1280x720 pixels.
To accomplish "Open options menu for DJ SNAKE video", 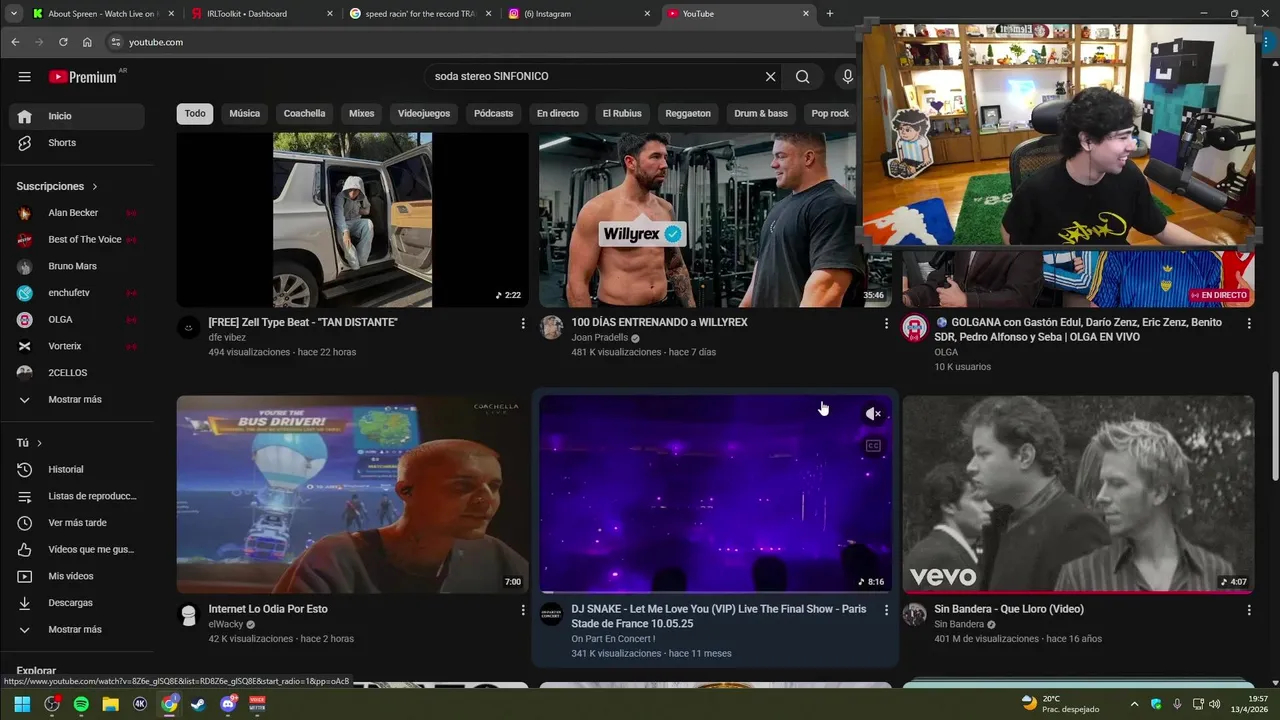I will coord(885,610).
